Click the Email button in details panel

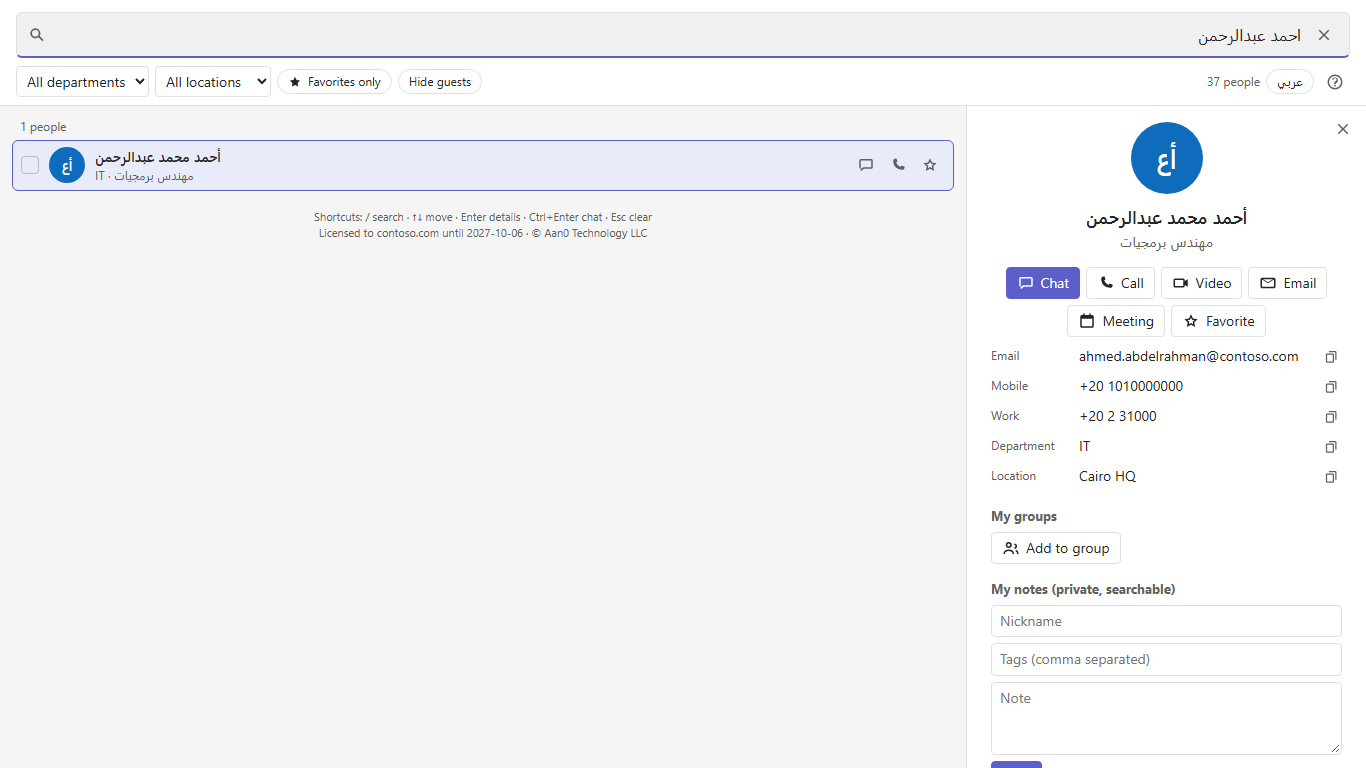1288,283
